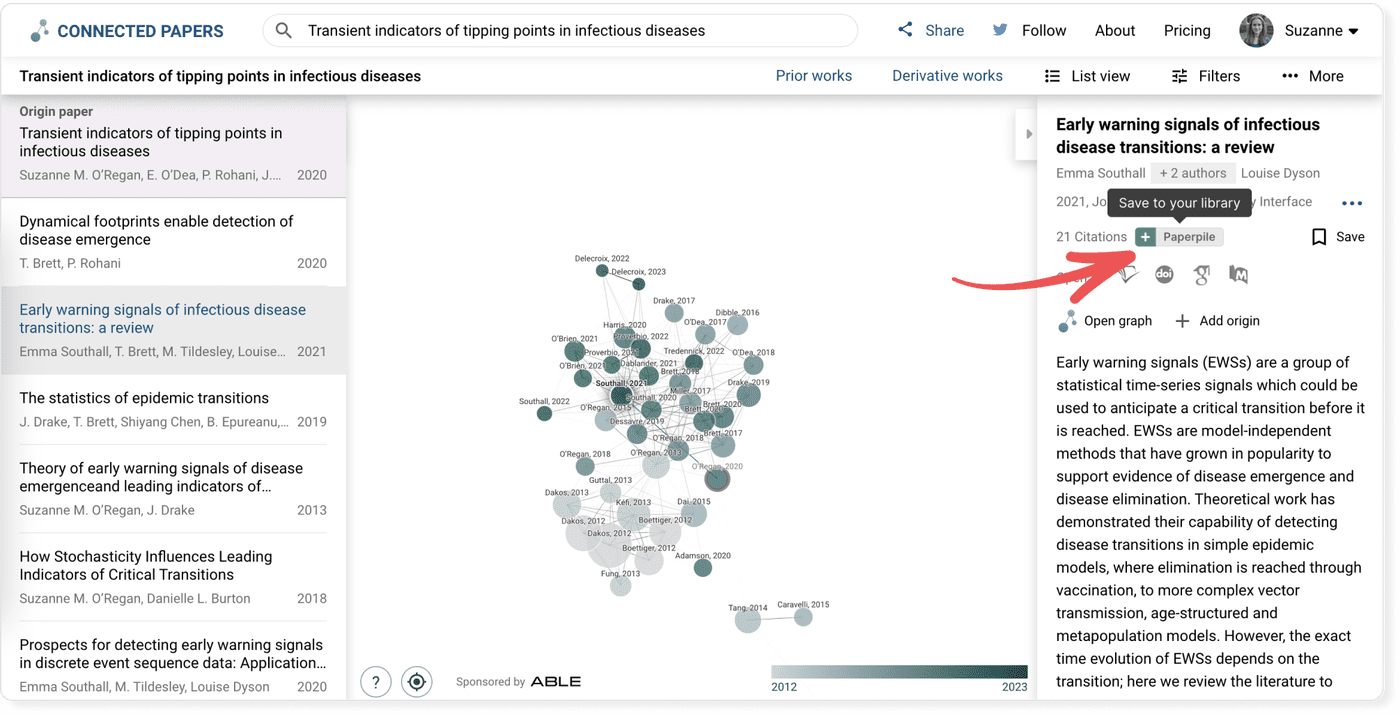Open the Google Scholar icon

pyautogui.click(x=1200, y=273)
